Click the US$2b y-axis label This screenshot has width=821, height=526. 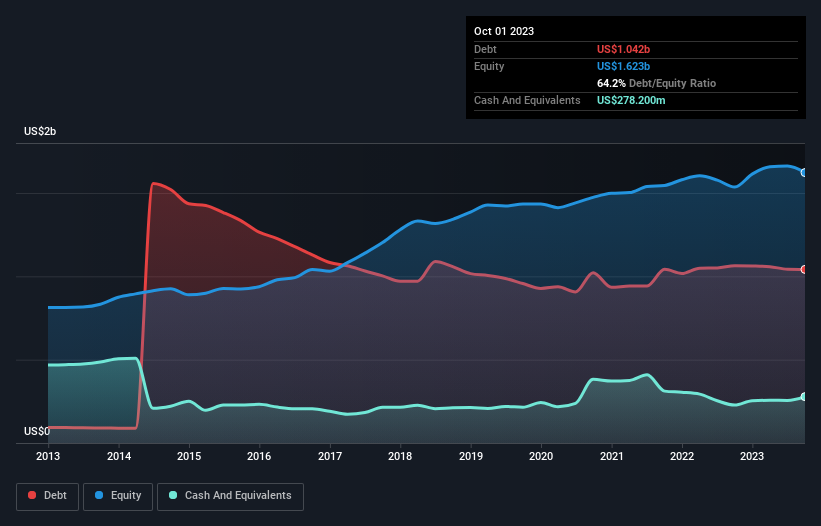(x=40, y=131)
